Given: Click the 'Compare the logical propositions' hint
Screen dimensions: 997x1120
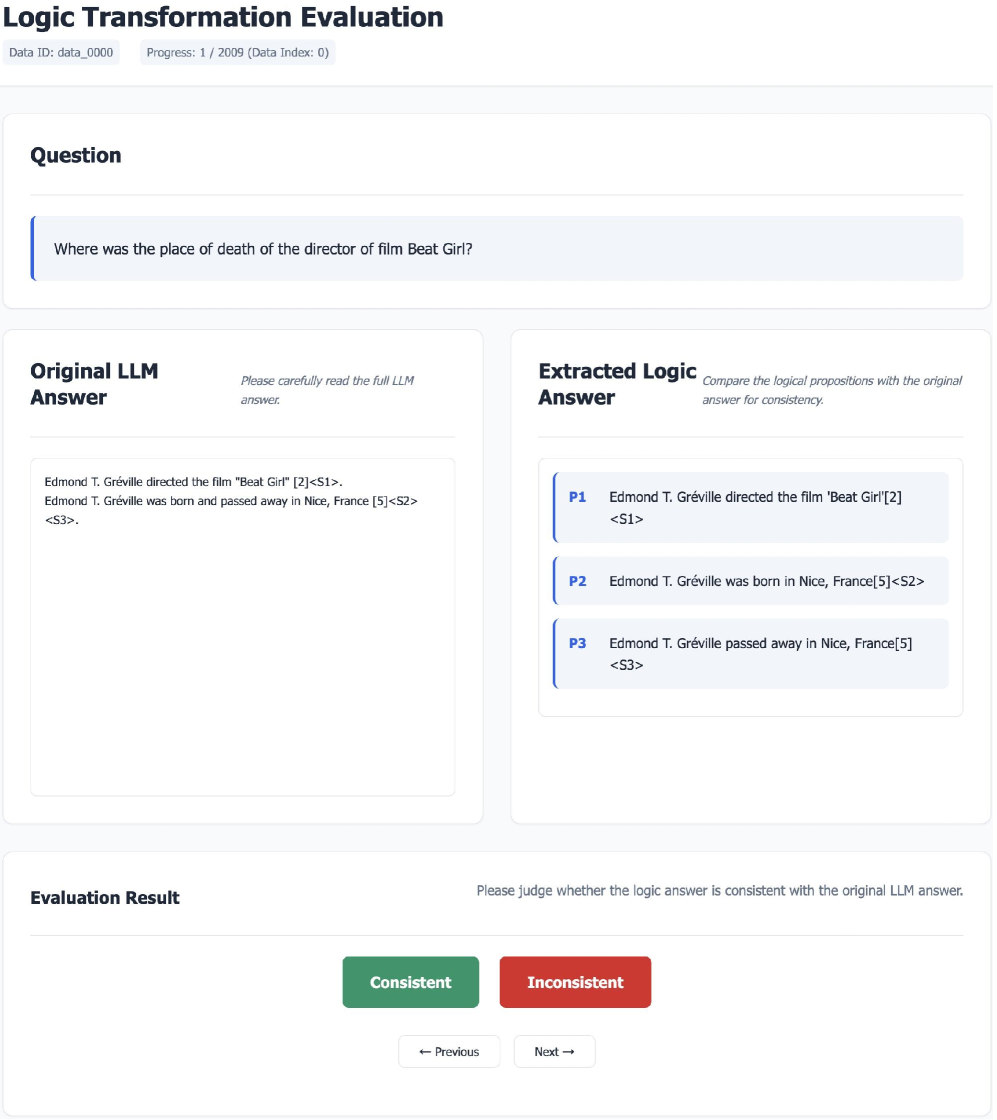Looking at the screenshot, I should pyautogui.click(x=832, y=389).
